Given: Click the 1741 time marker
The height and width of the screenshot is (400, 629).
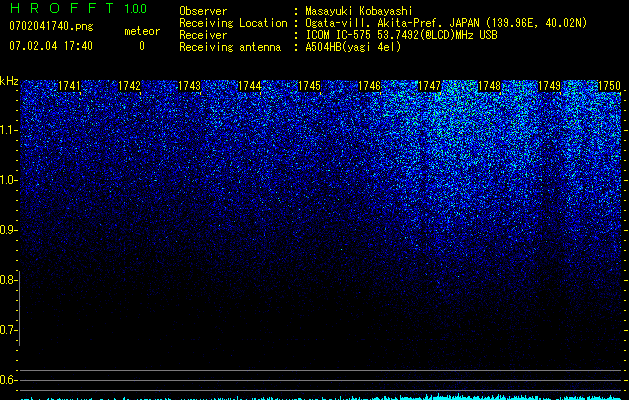Looking at the screenshot, I should 69,86.
